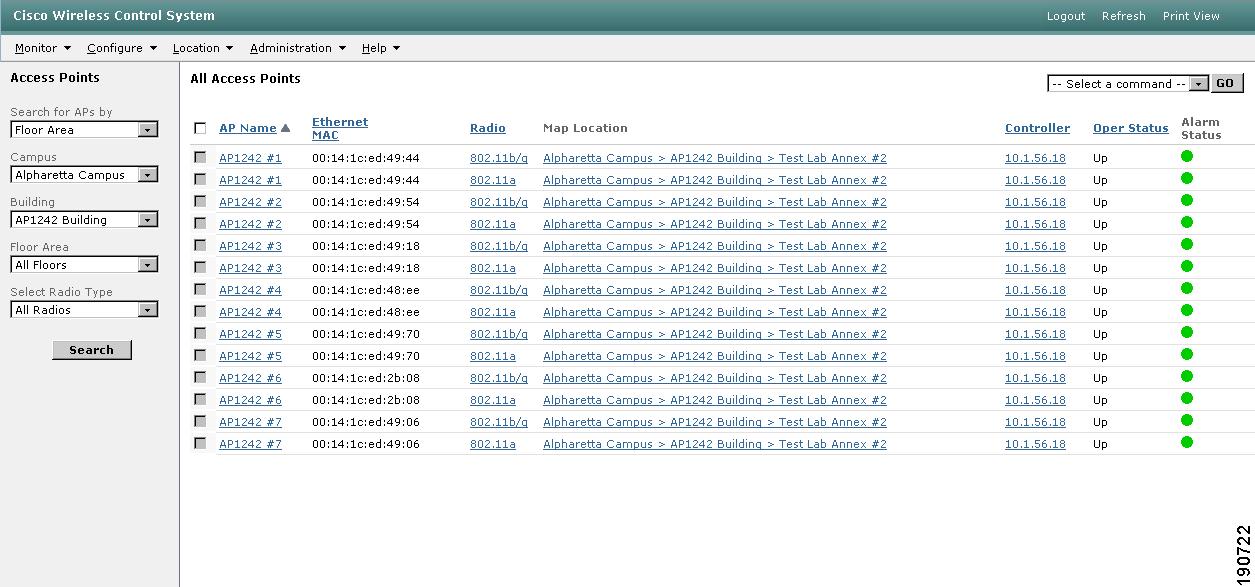Sort by Controller column header
This screenshot has width=1255, height=587.
[1037, 128]
